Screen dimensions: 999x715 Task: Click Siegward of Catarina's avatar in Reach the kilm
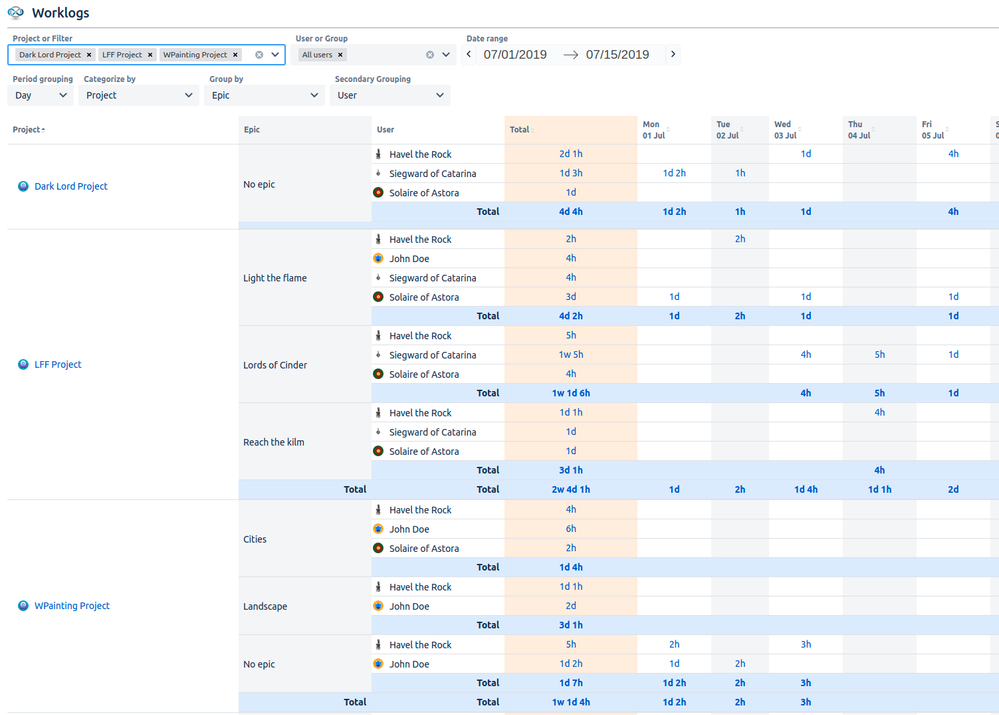[x=378, y=431]
